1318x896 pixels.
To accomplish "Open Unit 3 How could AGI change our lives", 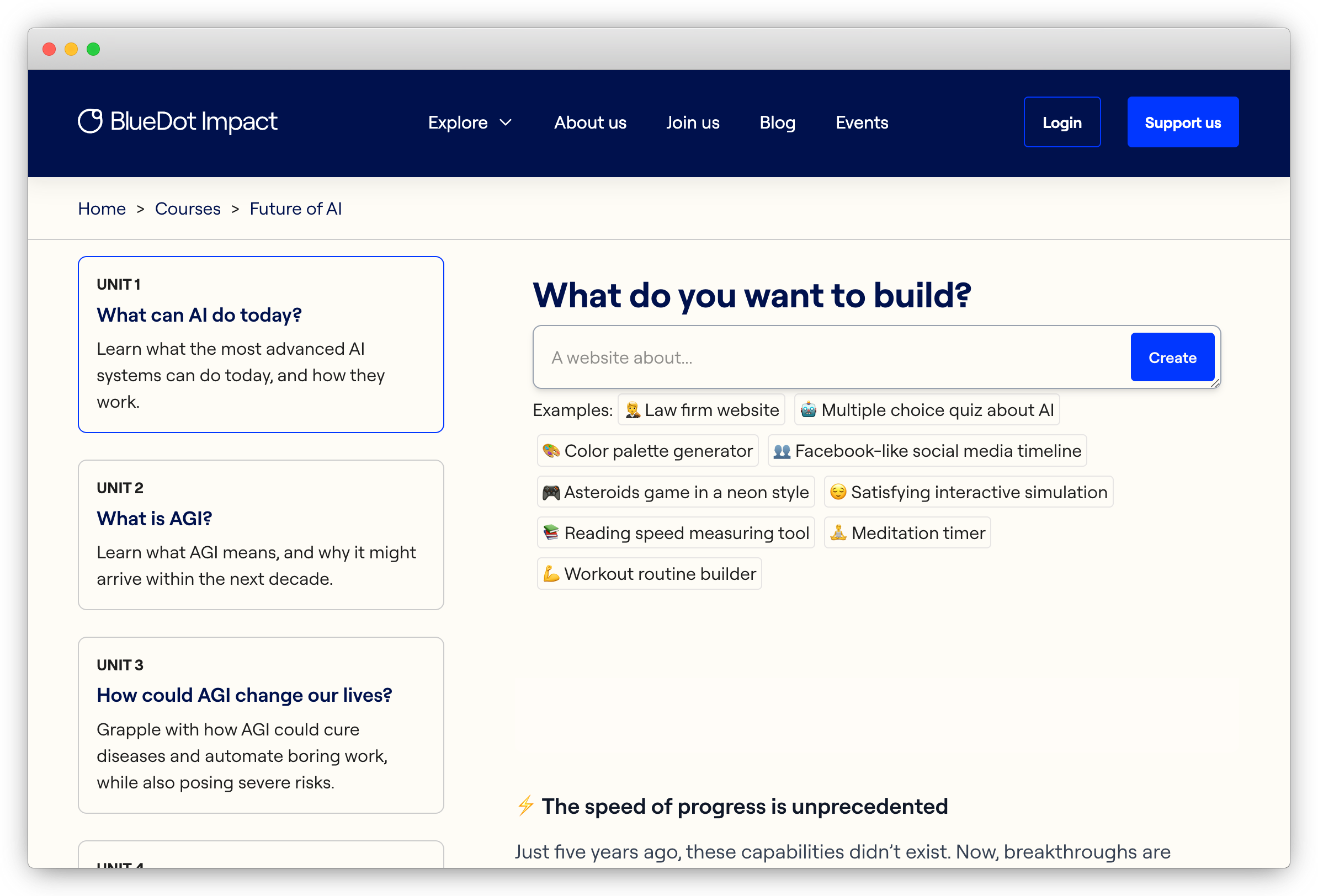I will pyautogui.click(x=261, y=726).
